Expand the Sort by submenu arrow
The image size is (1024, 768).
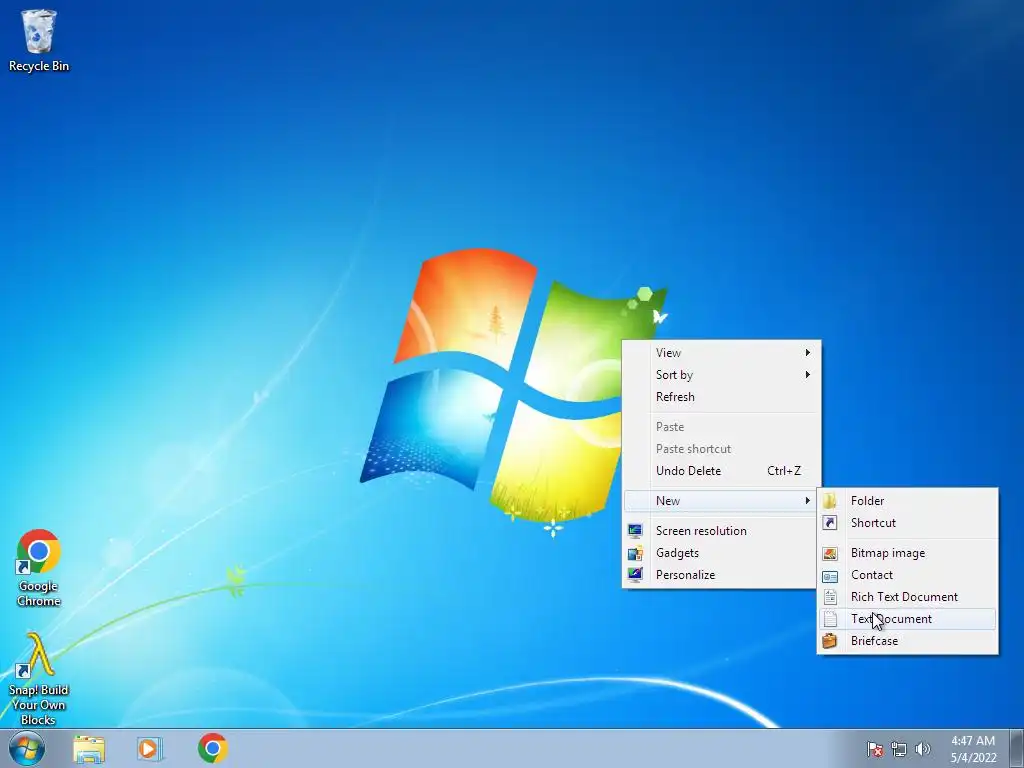808,375
